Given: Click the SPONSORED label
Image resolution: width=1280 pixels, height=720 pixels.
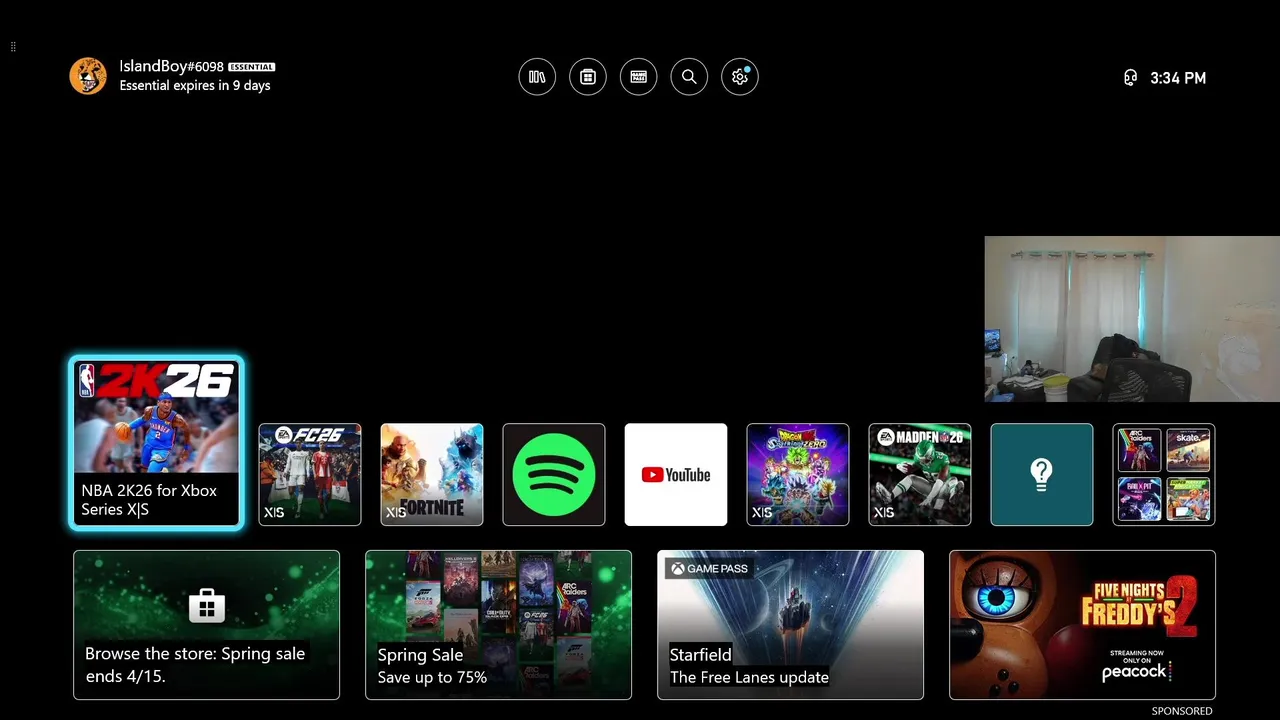Looking at the screenshot, I should (x=1182, y=711).
